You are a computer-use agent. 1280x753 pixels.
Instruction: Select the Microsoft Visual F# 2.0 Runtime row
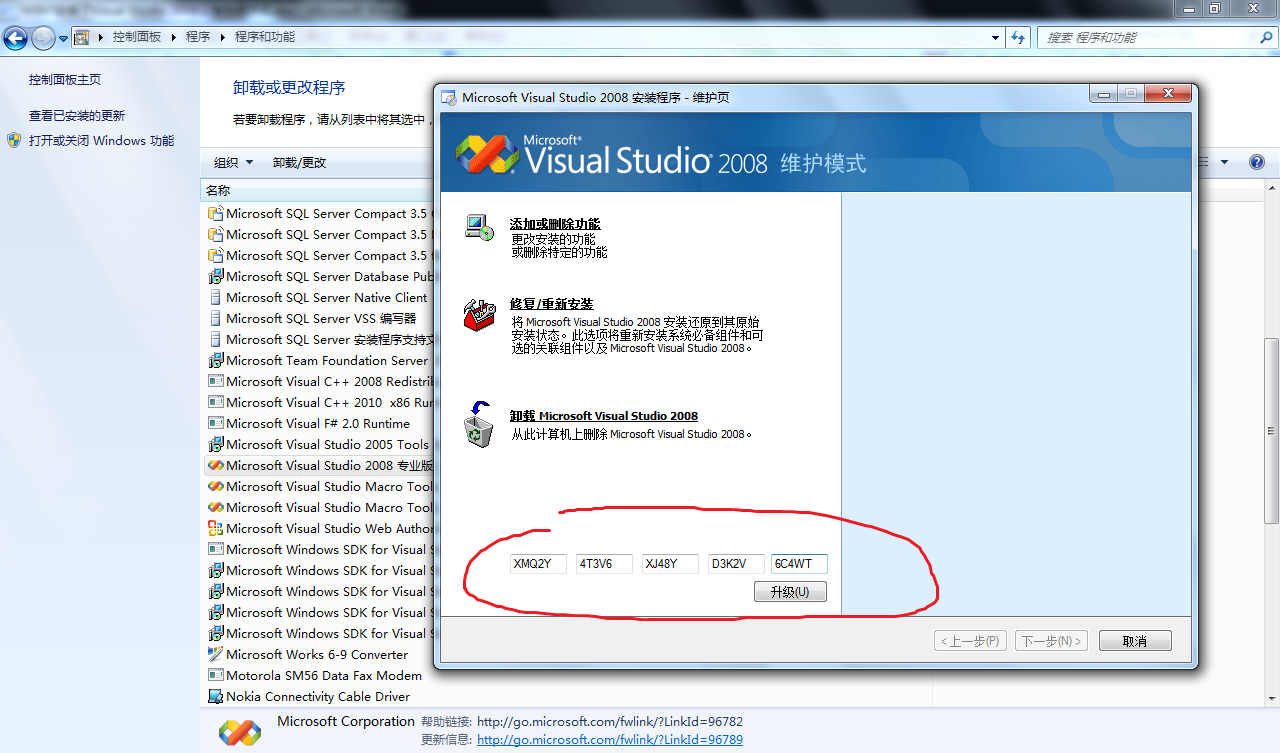tap(319, 424)
